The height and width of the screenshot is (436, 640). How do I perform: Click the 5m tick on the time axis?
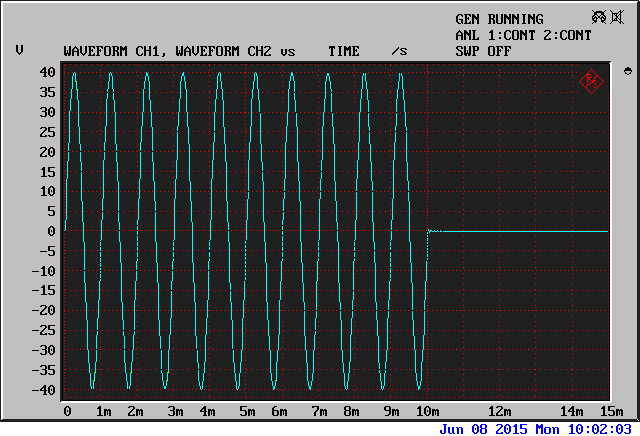pyautogui.click(x=247, y=412)
